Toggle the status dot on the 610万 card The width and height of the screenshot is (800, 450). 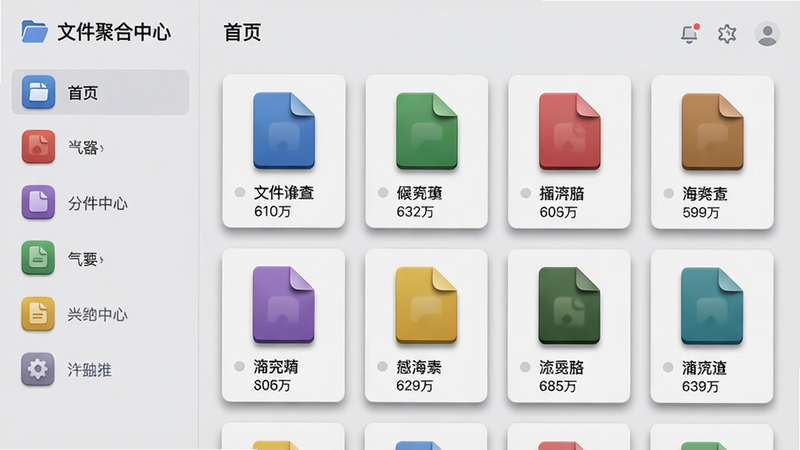pos(240,192)
